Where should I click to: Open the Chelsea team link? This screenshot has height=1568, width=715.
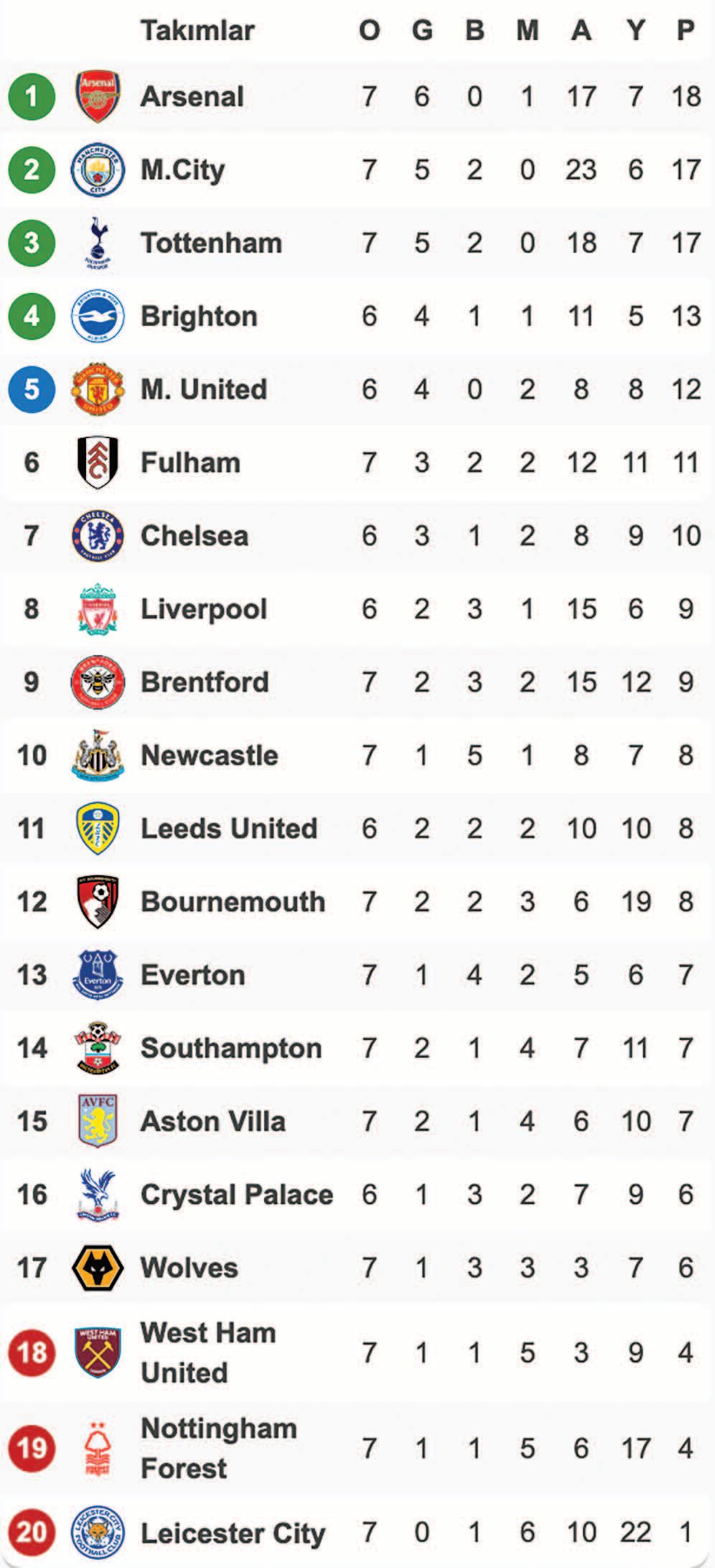coord(195,536)
